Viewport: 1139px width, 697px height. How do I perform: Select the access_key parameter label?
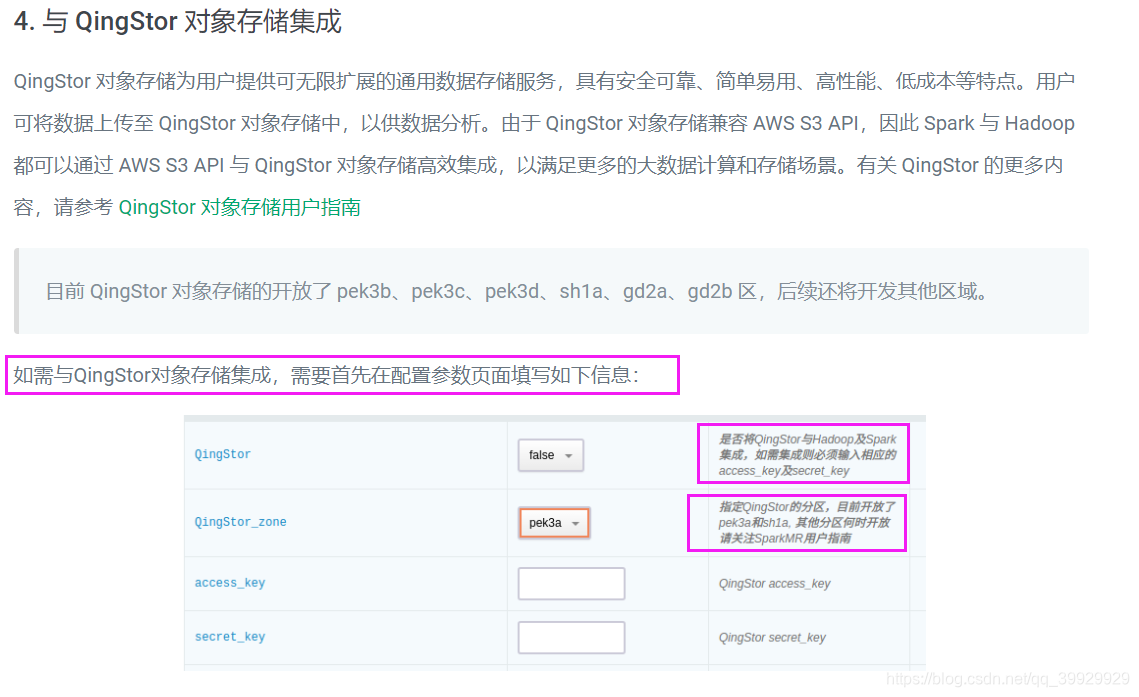click(230, 583)
